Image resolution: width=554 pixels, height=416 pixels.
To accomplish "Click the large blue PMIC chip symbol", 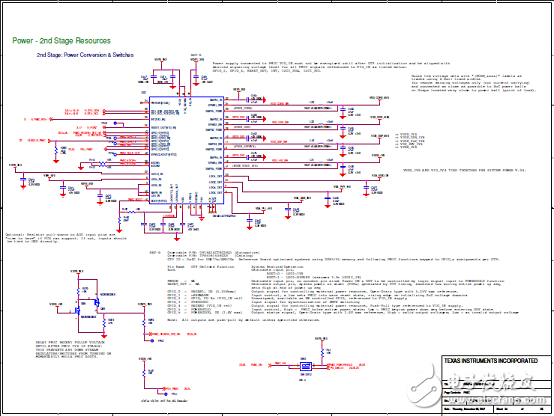I will pyautogui.click(x=187, y=150).
